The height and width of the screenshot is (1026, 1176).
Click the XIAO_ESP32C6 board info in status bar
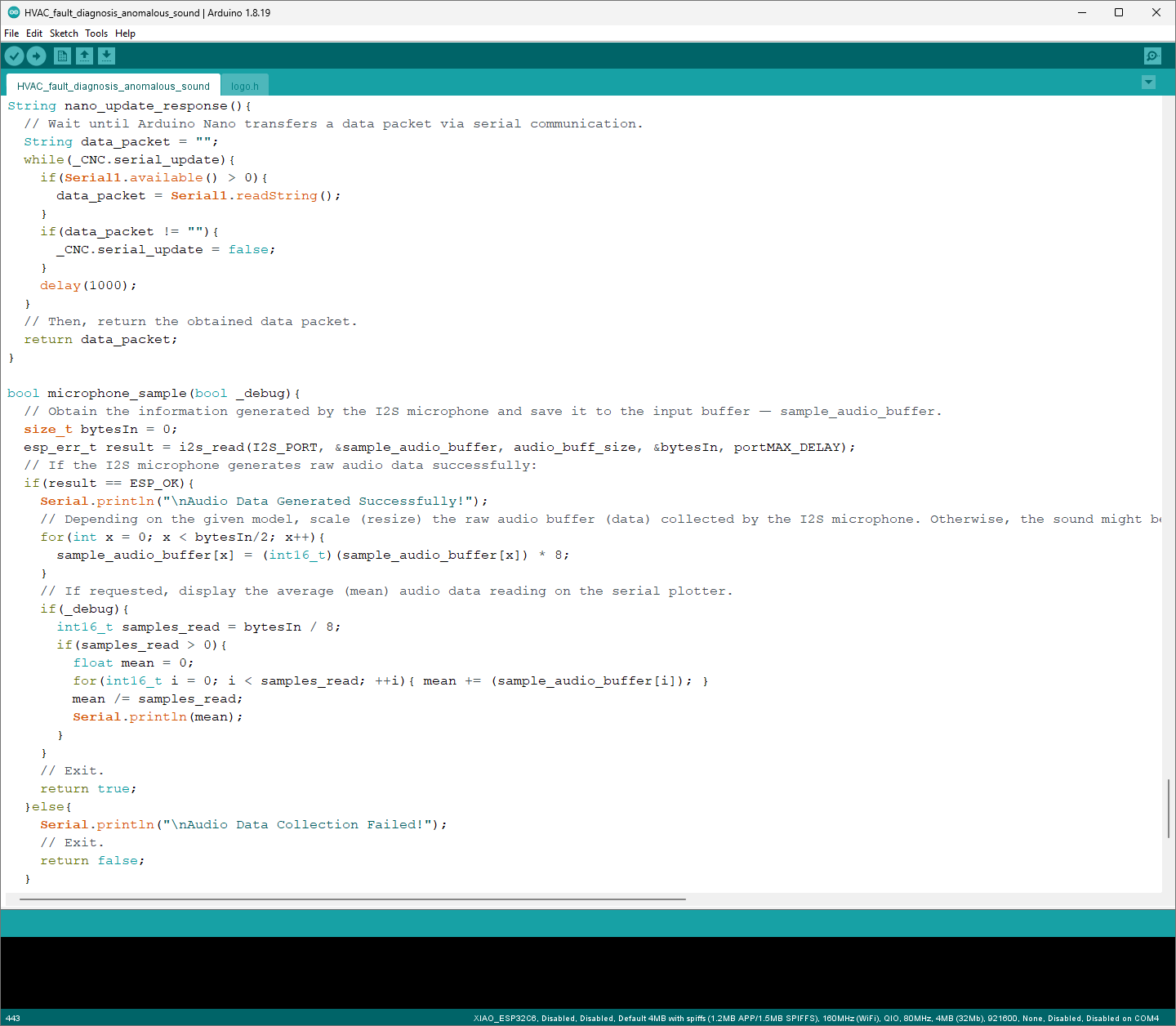(x=815, y=1018)
